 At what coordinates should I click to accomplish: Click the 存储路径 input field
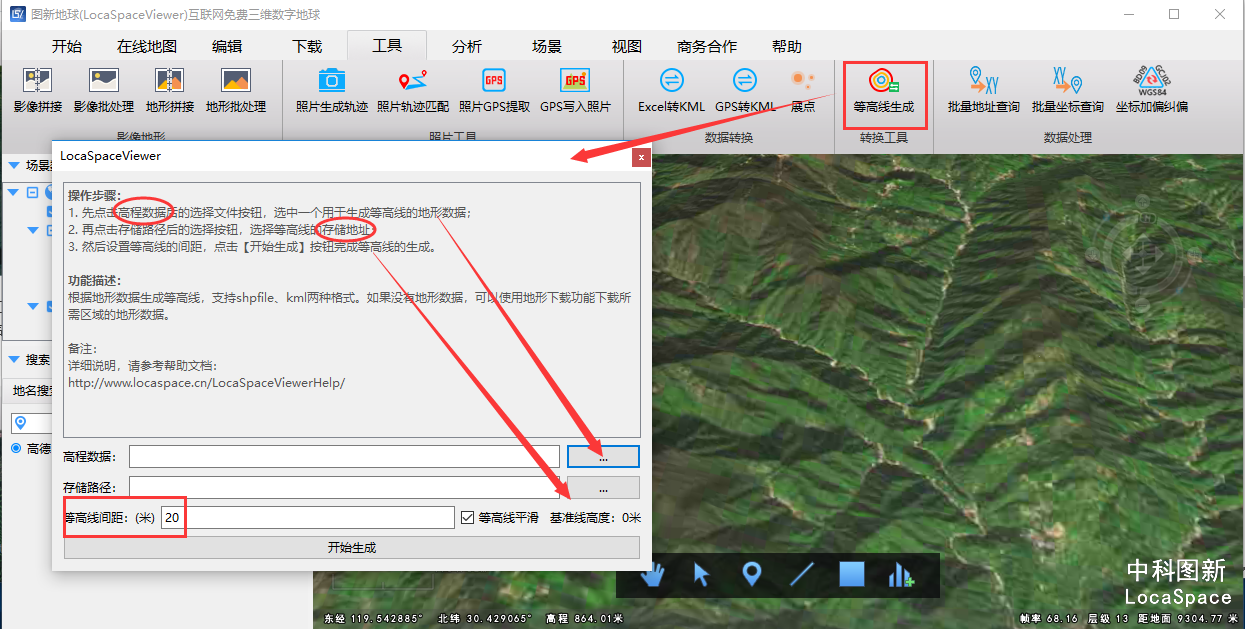coord(344,488)
